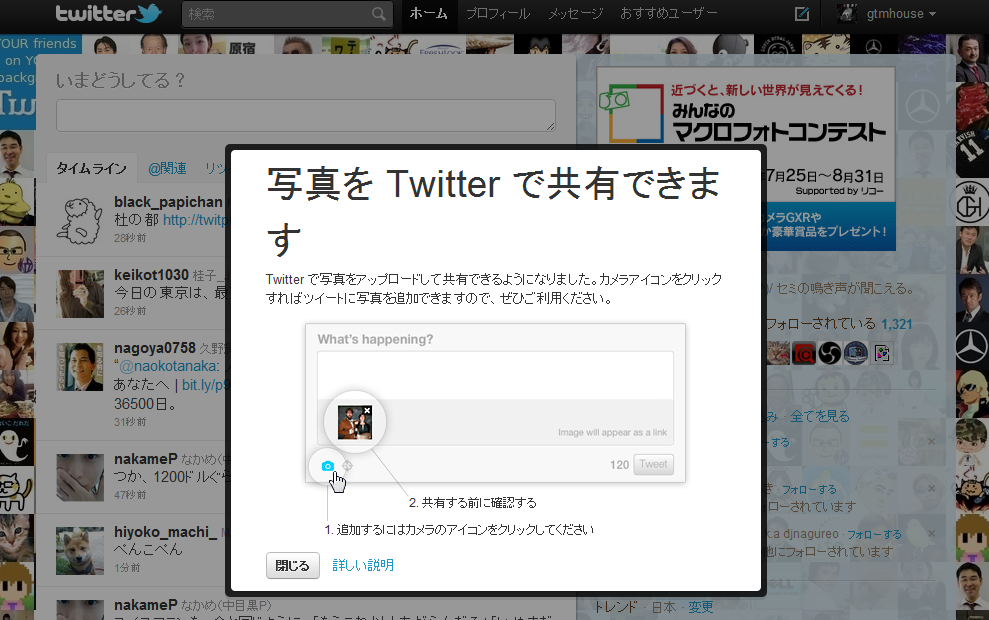Viewport: 989px width, 620px height.
Task: Open プロフィール in navigation
Action: click(x=498, y=14)
